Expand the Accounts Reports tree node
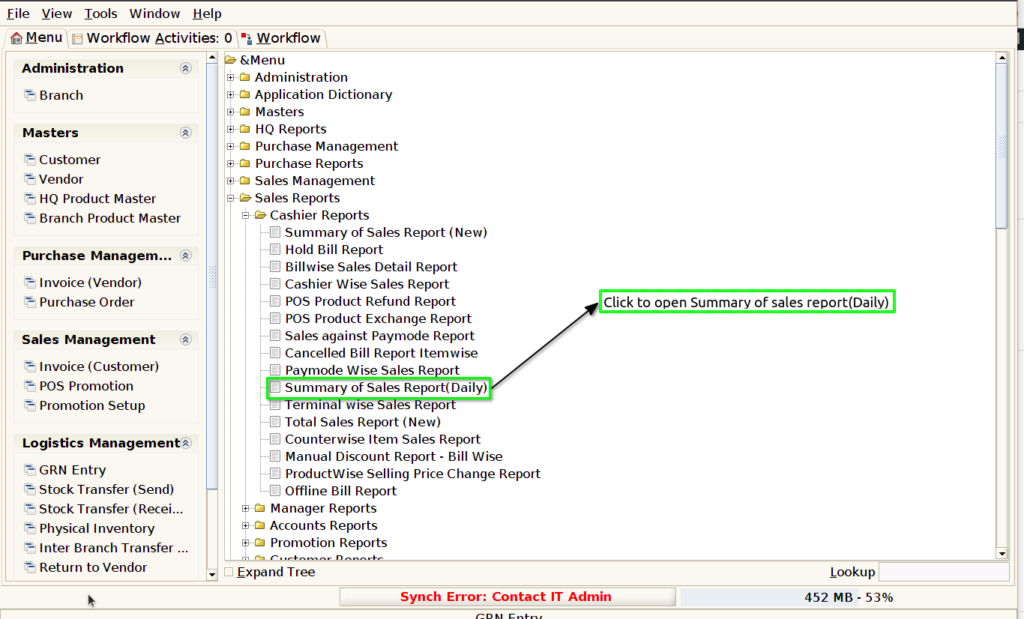 tap(246, 526)
